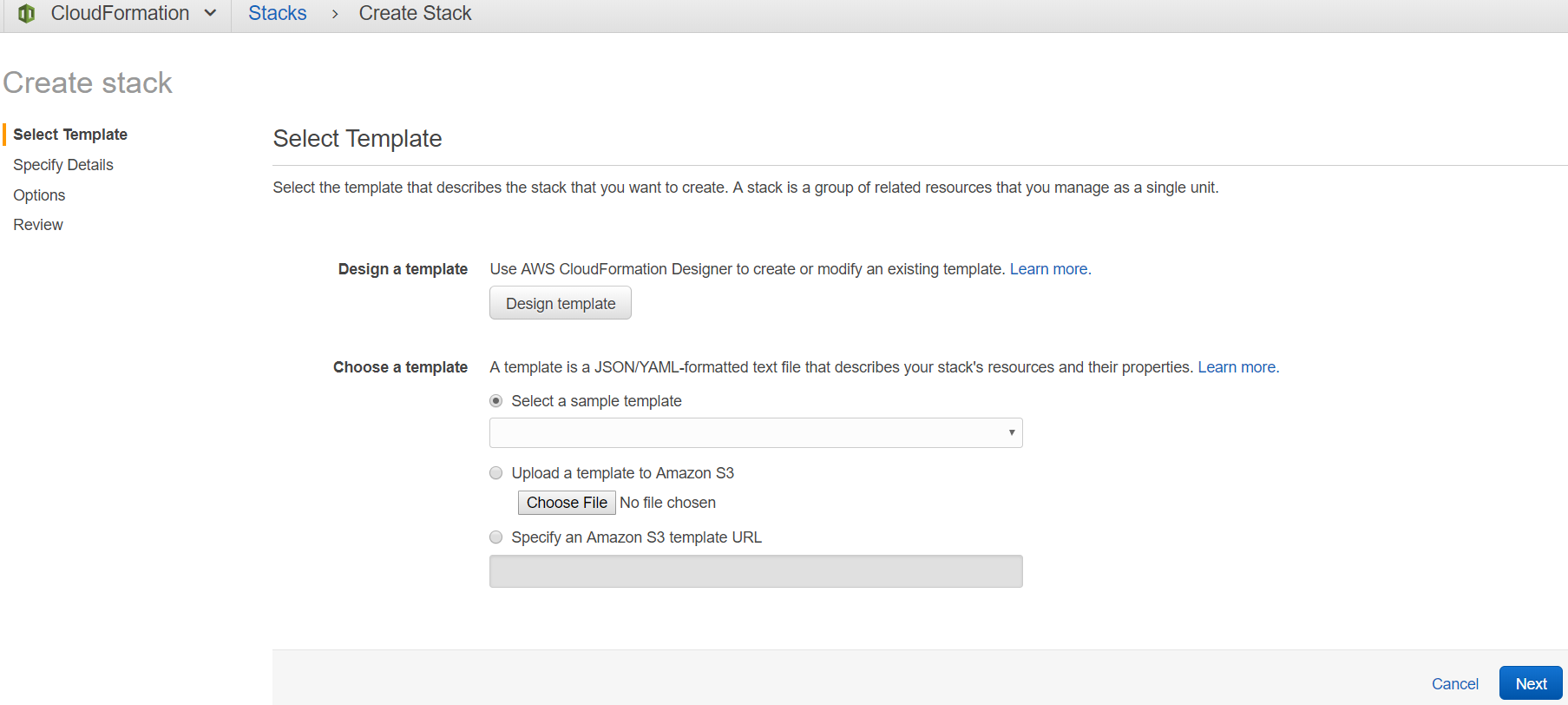The height and width of the screenshot is (705, 1568).
Task: Choose the Select a sample template option
Action: click(x=496, y=401)
